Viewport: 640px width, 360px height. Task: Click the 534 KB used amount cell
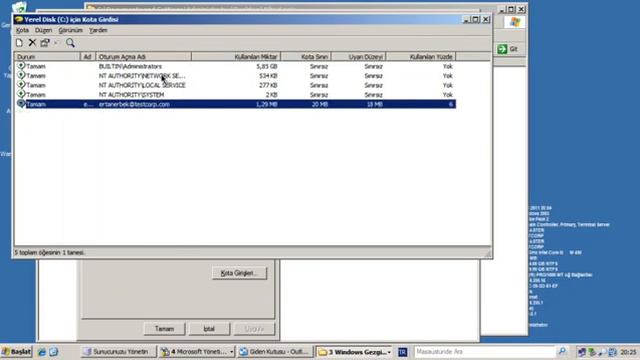(268, 76)
